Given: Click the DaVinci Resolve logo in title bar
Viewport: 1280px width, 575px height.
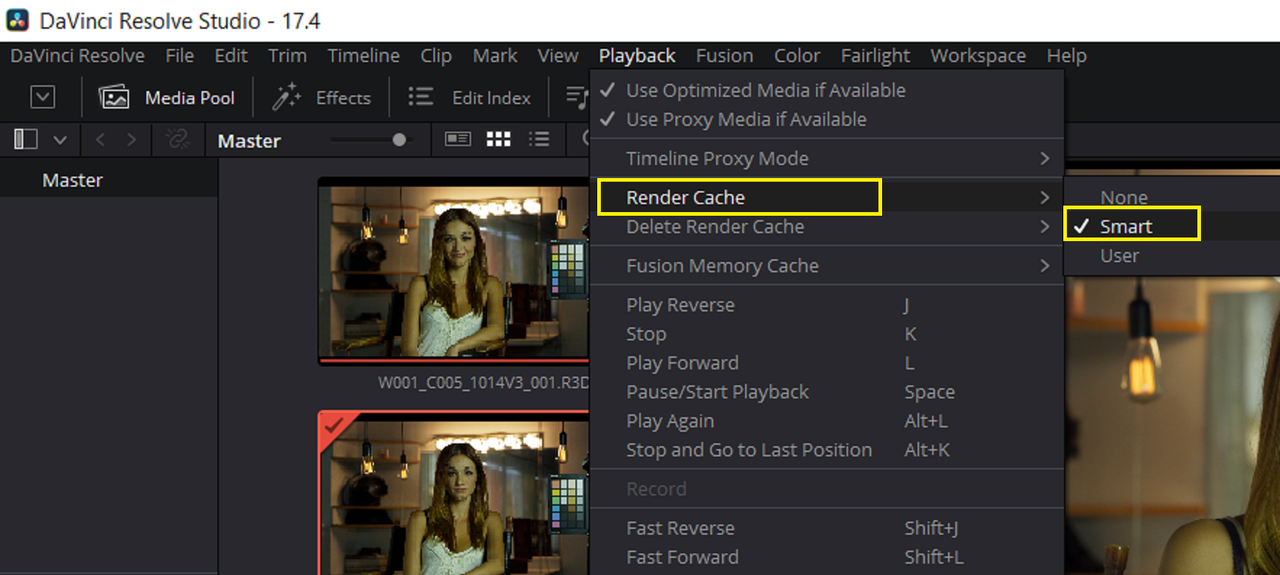Looking at the screenshot, I should (x=17, y=20).
